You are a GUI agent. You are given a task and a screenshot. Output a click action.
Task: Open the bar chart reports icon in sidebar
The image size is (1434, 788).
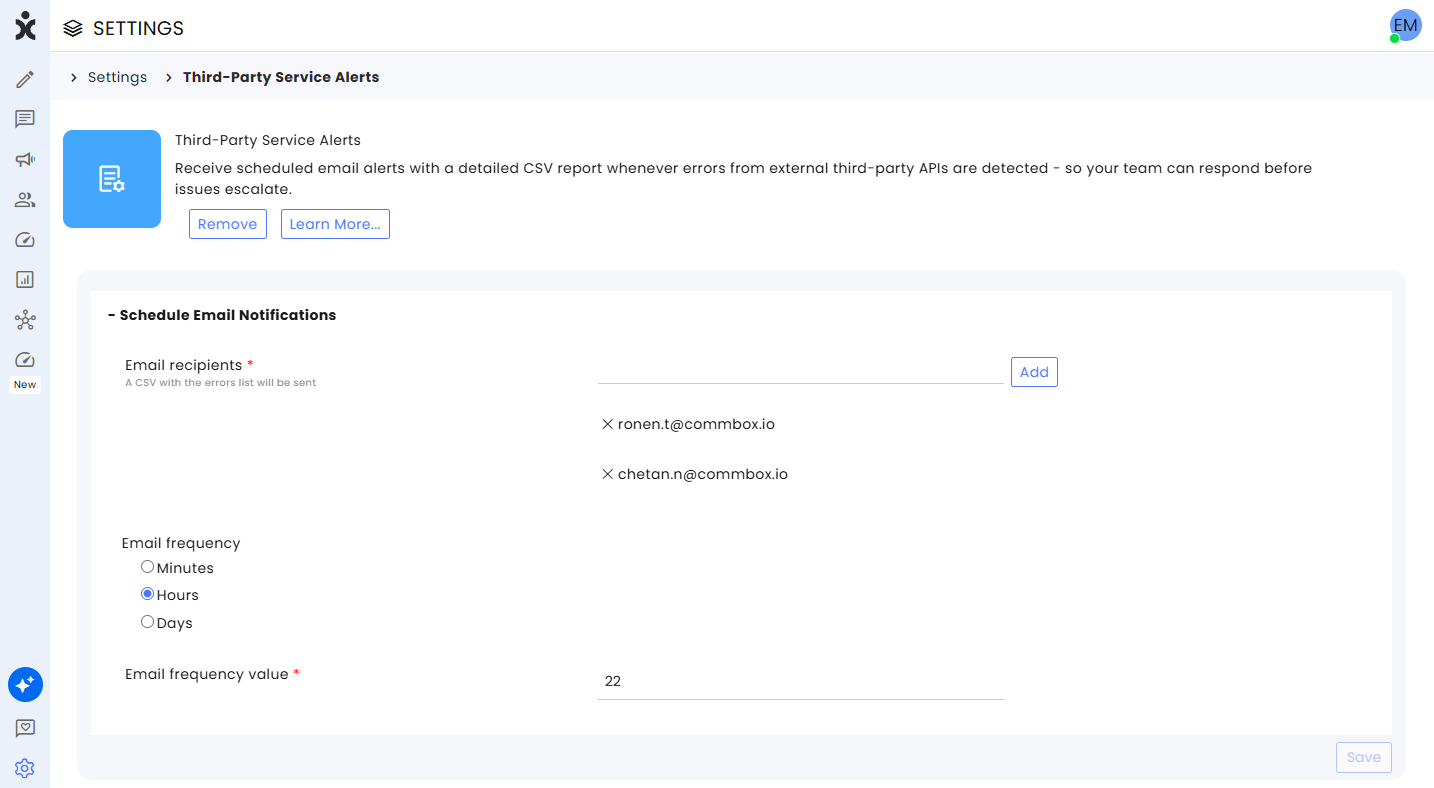pos(25,280)
